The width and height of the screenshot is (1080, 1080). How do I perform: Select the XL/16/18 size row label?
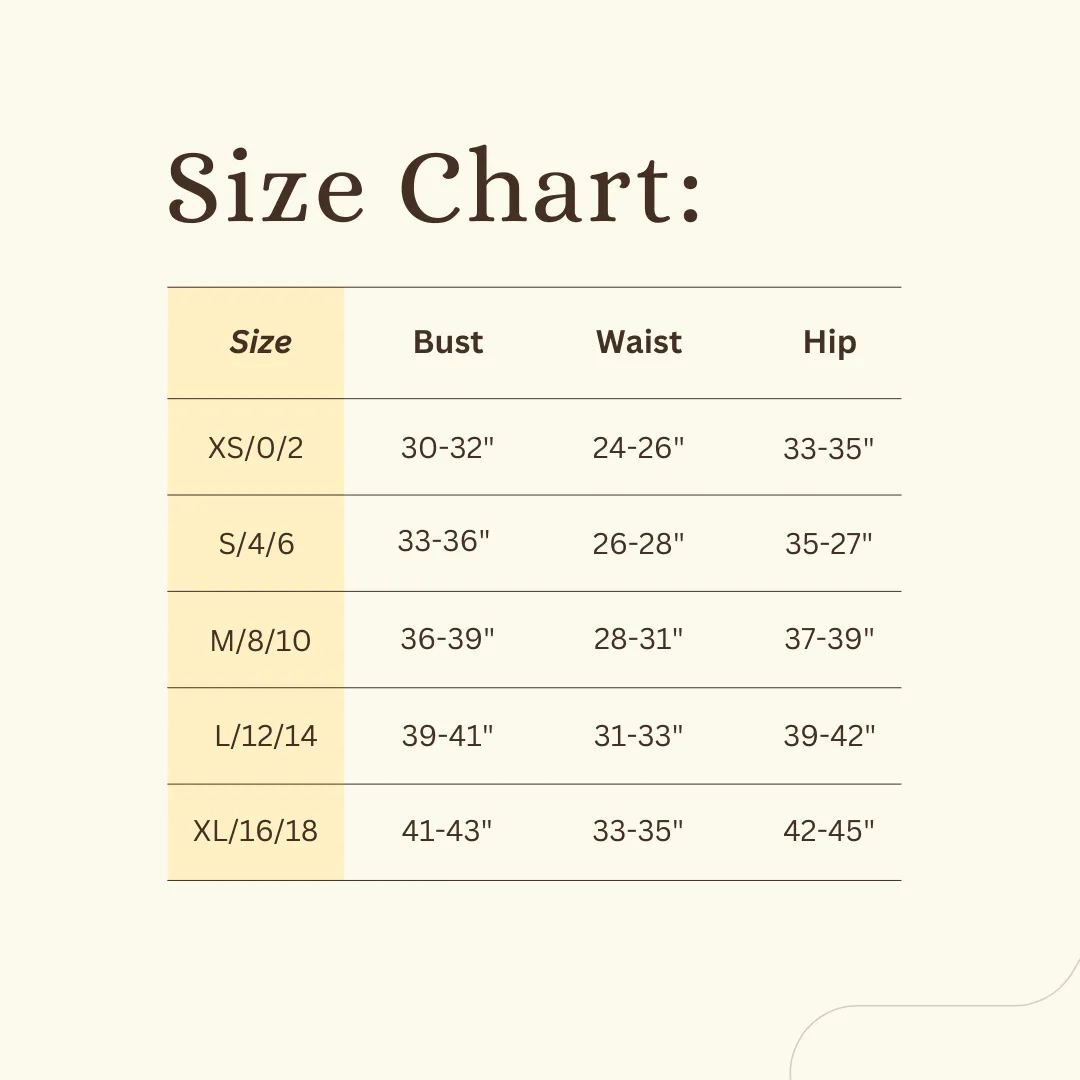point(256,831)
